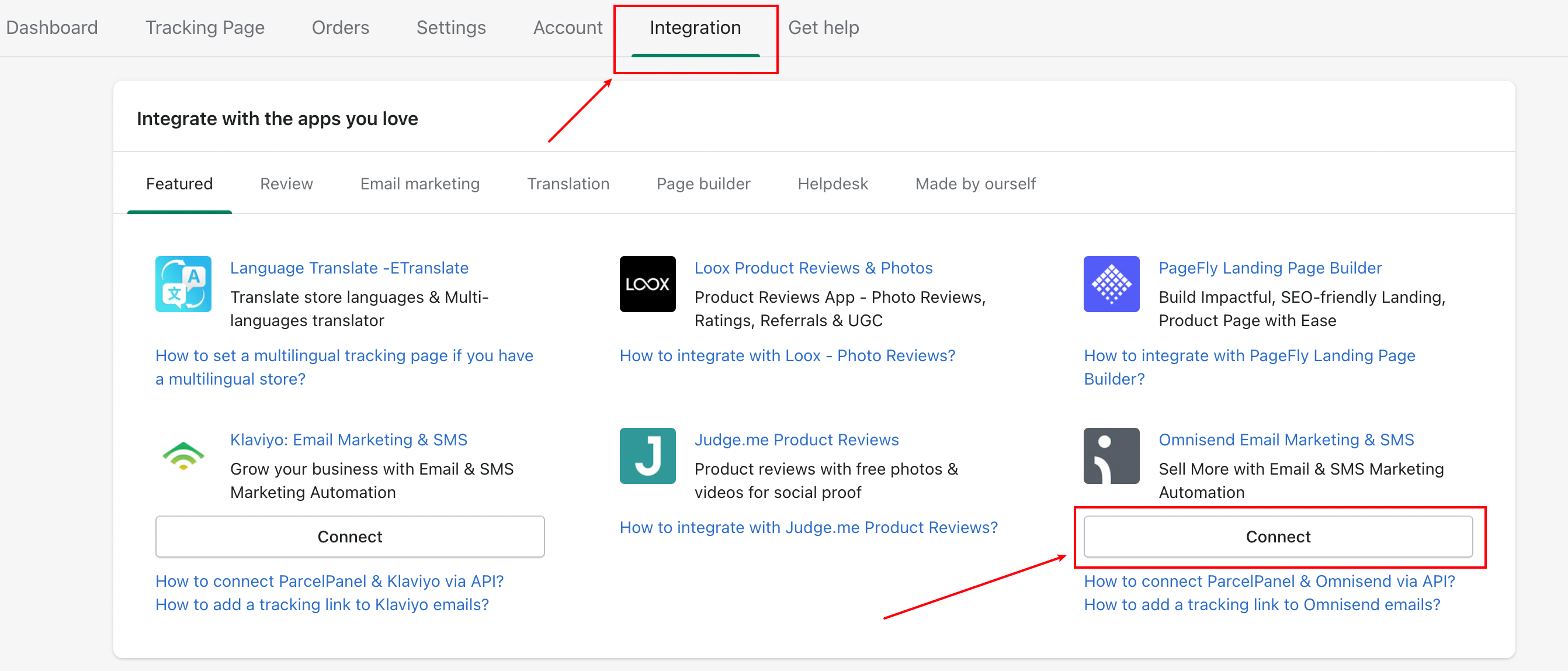The width and height of the screenshot is (1568, 671).
Task: Click the Language Translate ETranslate app icon
Action: (183, 283)
